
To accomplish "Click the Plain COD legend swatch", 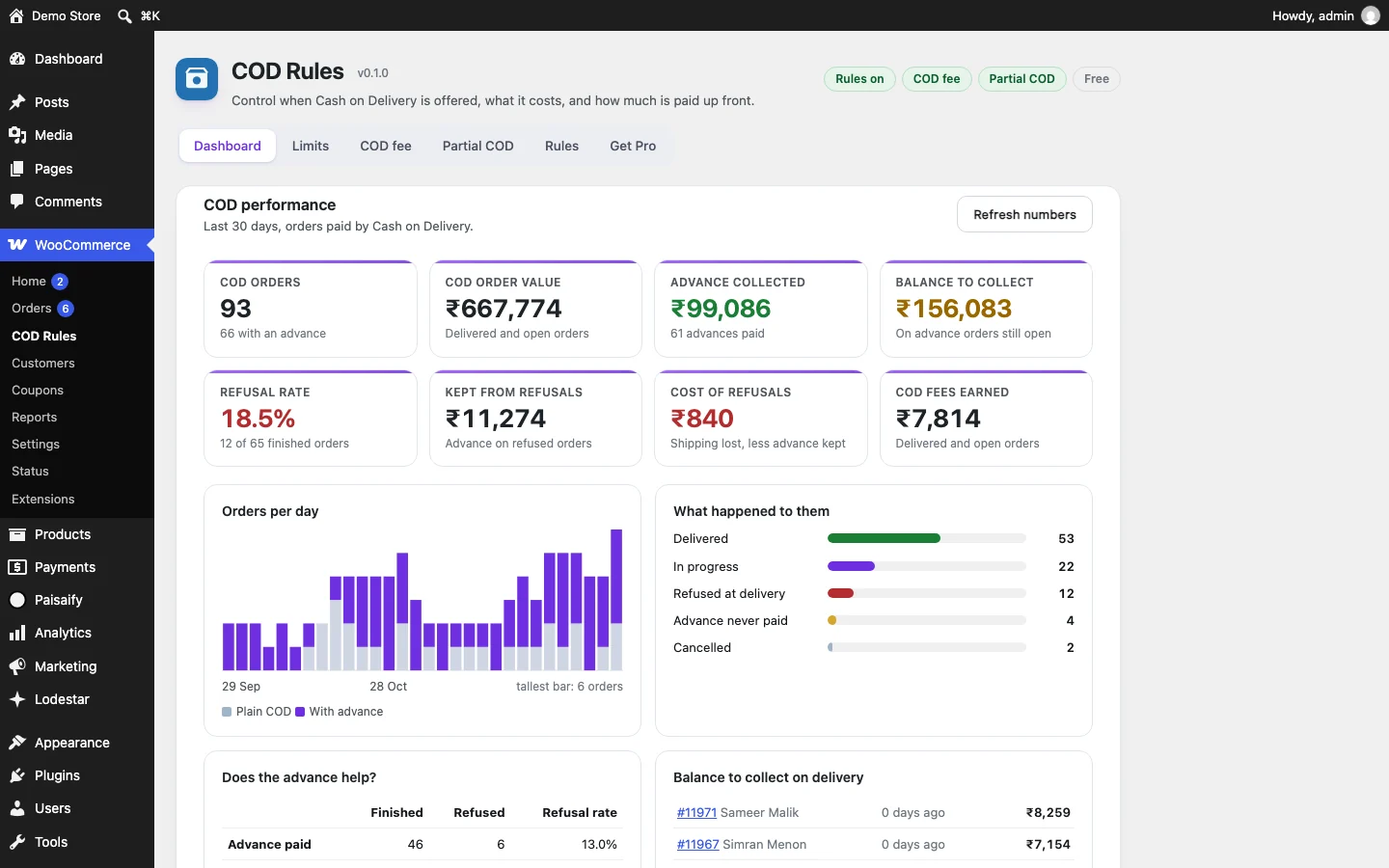I will 227,712.
